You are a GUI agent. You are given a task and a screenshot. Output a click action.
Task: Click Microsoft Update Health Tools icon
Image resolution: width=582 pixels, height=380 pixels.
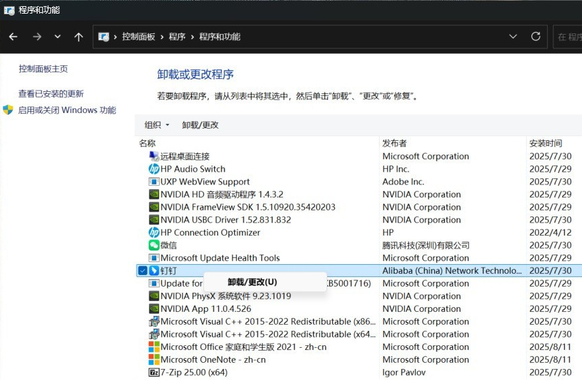coord(154,258)
